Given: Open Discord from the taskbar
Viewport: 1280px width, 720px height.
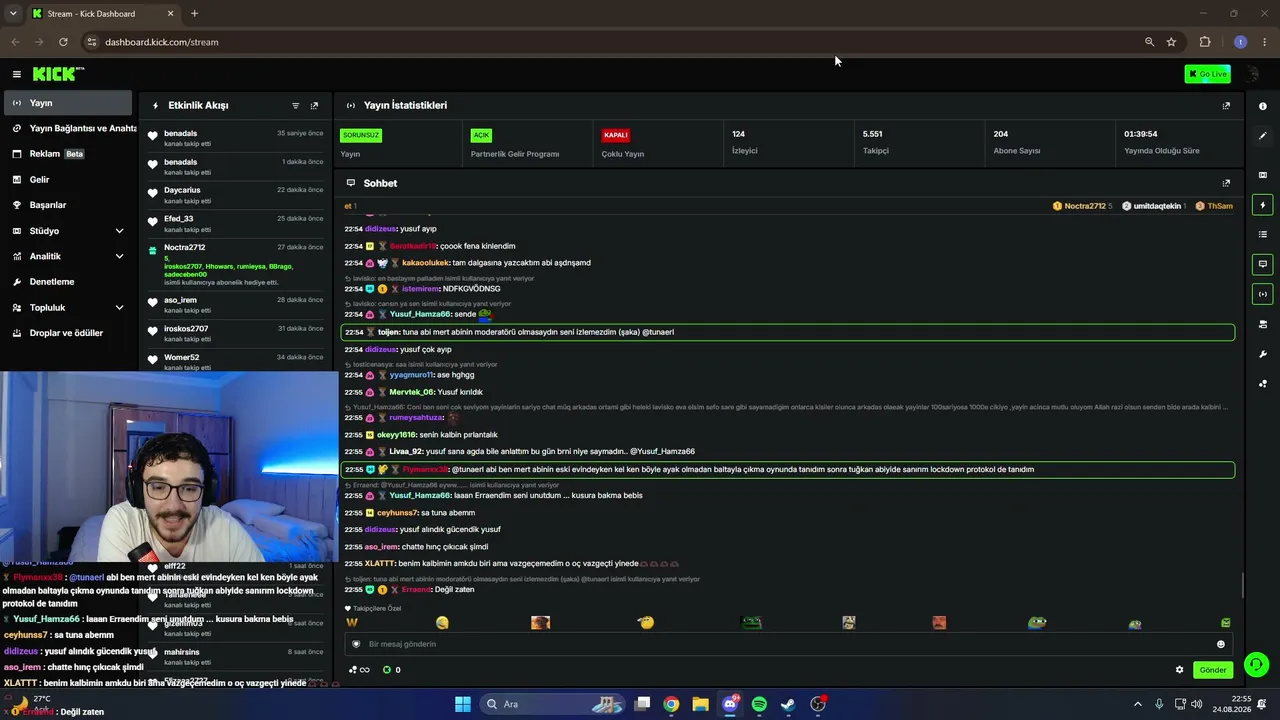Looking at the screenshot, I should click(730, 704).
